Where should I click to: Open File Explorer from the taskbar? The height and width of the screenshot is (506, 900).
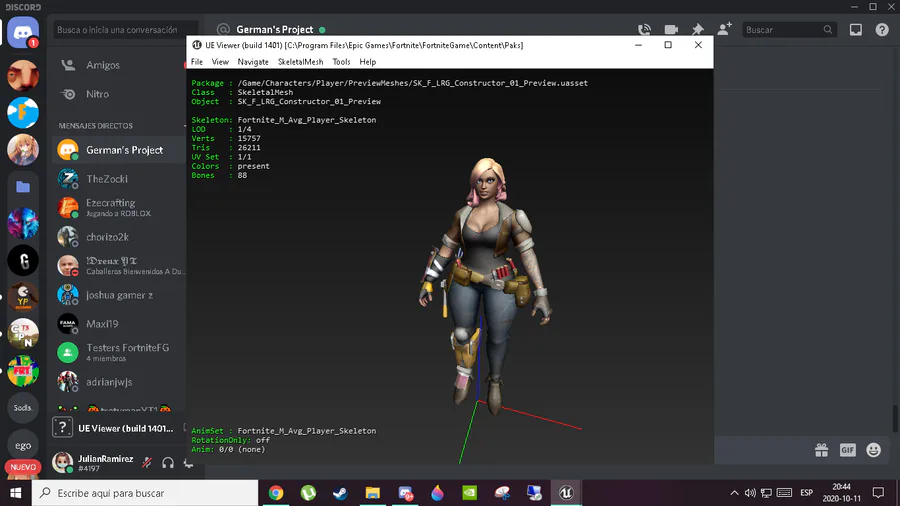(x=373, y=493)
